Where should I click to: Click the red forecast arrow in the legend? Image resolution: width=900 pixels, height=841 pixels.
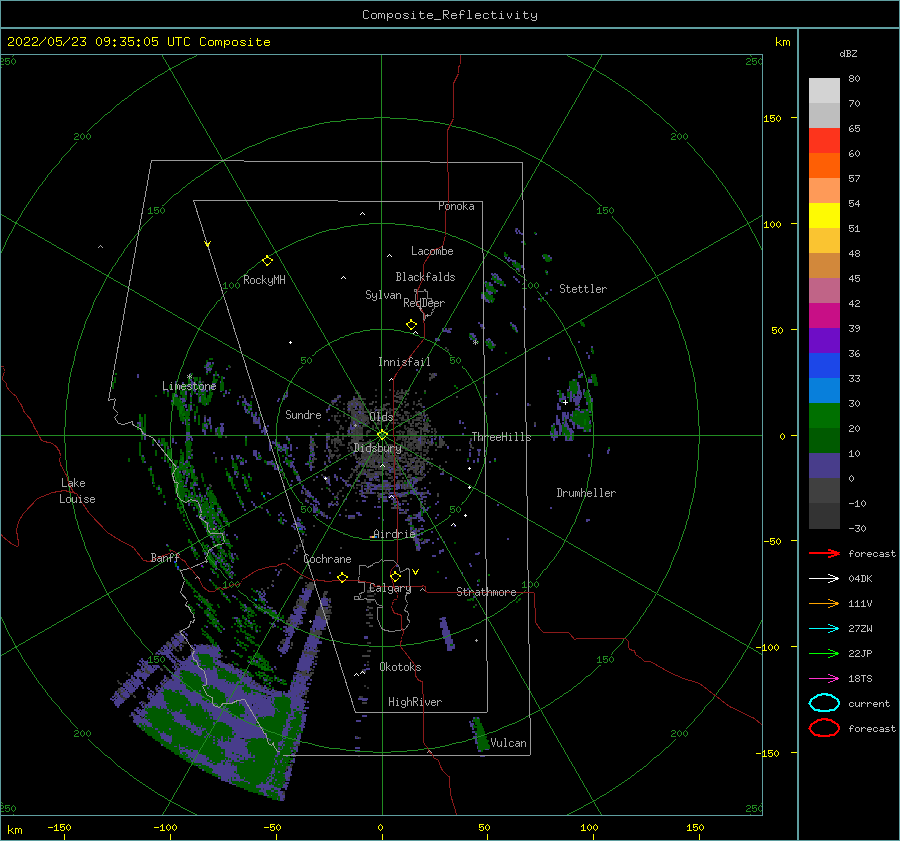tap(824, 553)
